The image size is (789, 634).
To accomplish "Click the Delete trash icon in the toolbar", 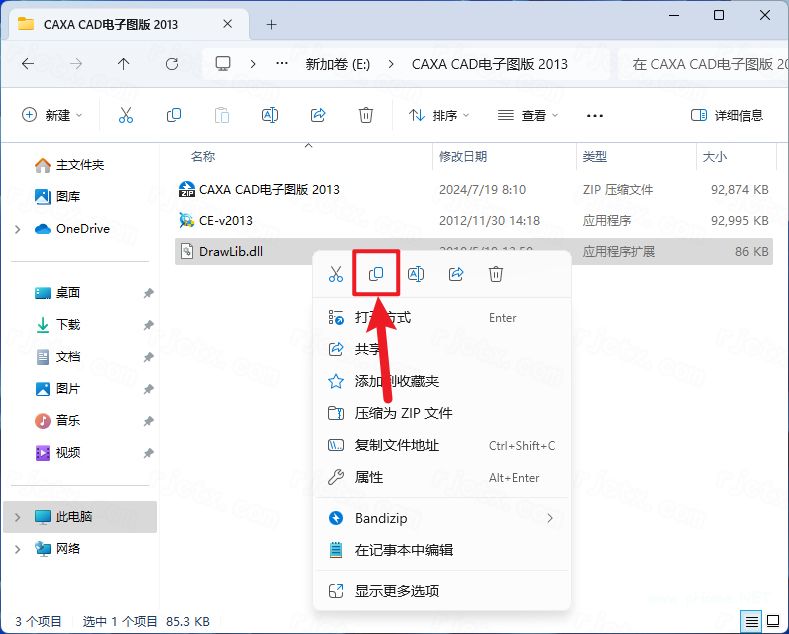I will pos(366,115).
